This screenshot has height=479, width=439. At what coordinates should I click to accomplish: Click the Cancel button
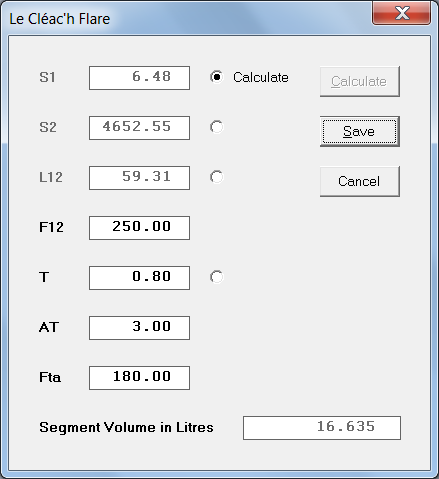[360, 182]
